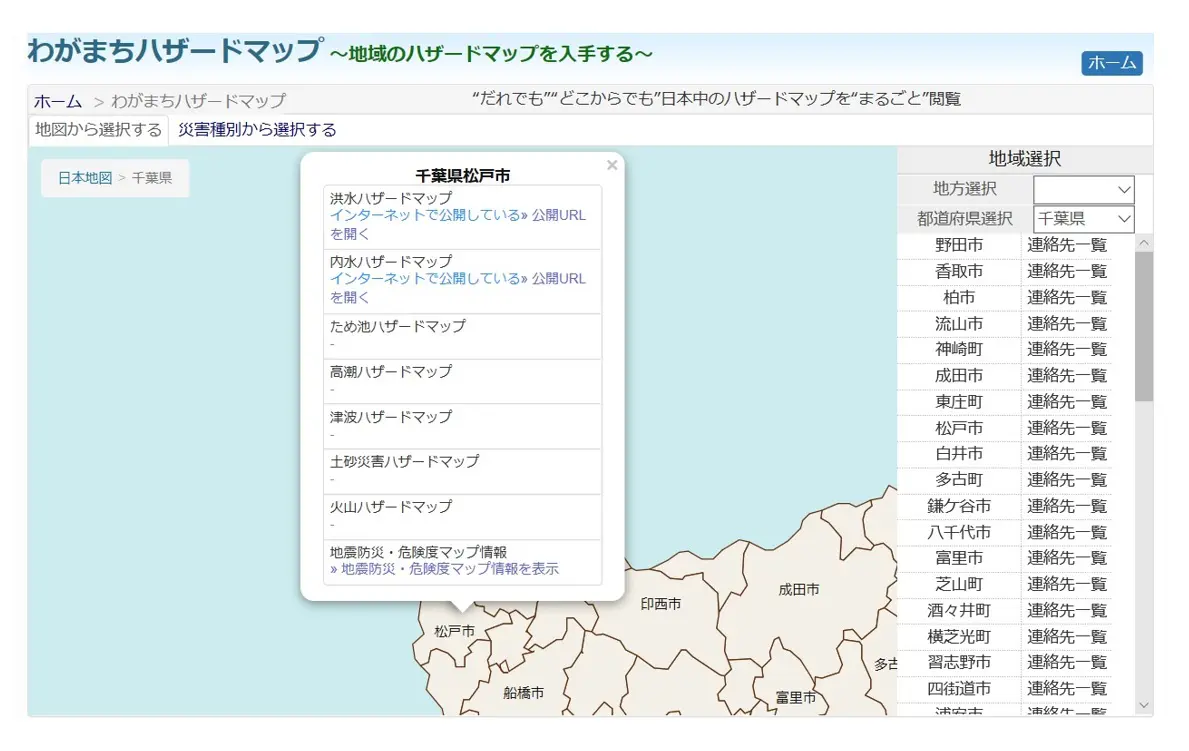The width and height of the screenshot is (1189, 751).
Task: Click the ホーム button at top right
Action: coord(1113,62)
